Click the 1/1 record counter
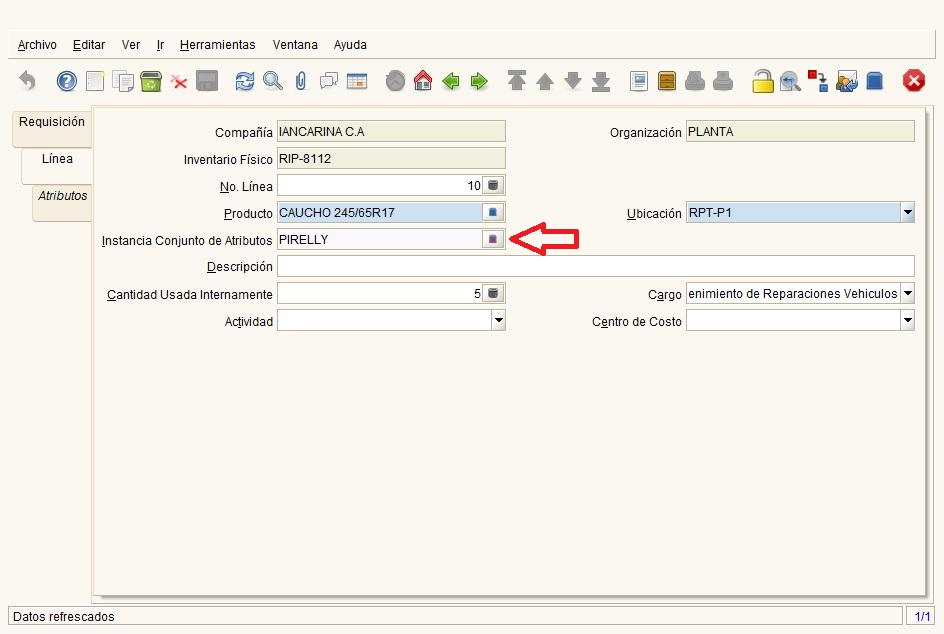This screenshot has height=634, width=944. coord(922,616)
